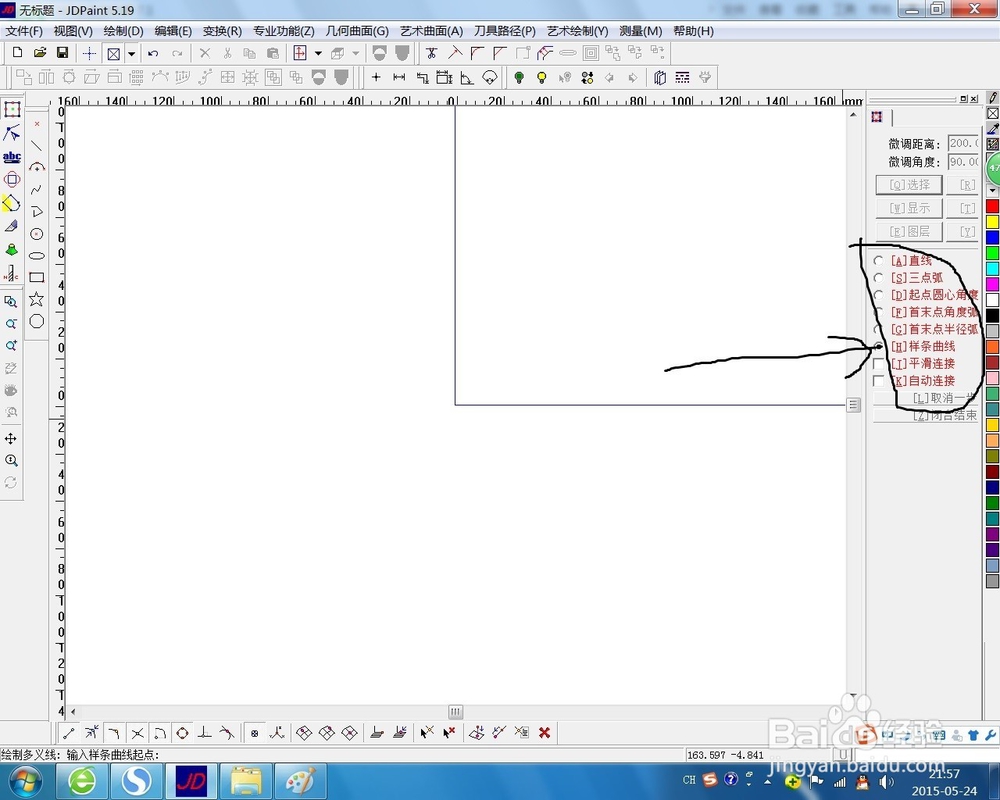Select the circle draw tool
Viewport: 1000px width, 800px height.
click(x=36, y=234)
